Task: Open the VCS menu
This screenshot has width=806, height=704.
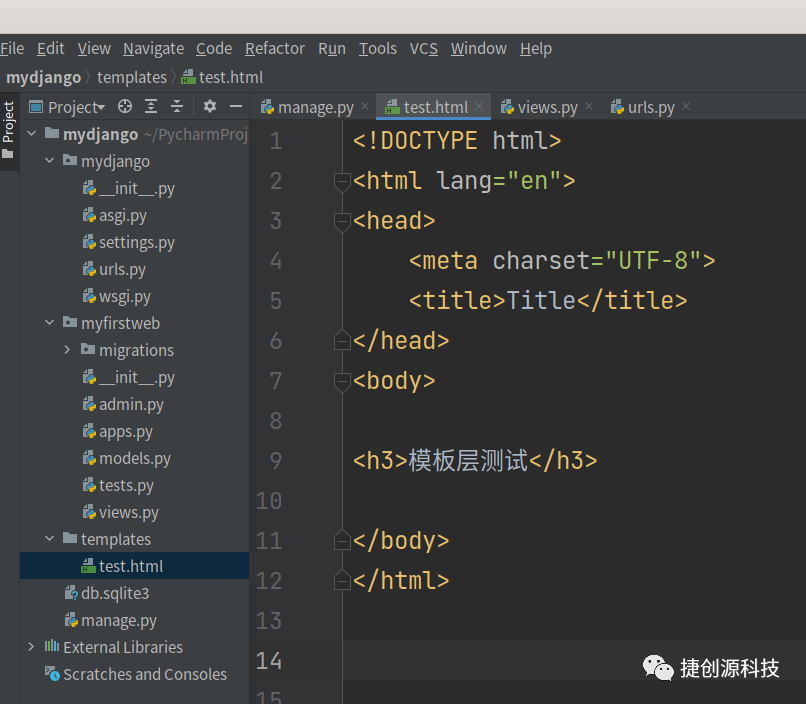Action: coord(424,48)
